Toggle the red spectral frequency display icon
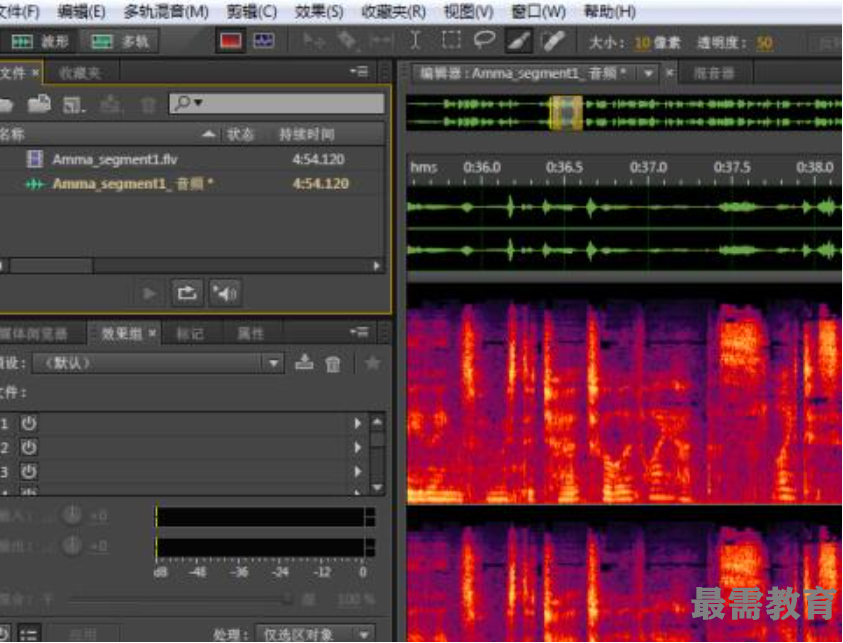The width and height of the screenshot is (843, 643). click(x=231, y=41)
